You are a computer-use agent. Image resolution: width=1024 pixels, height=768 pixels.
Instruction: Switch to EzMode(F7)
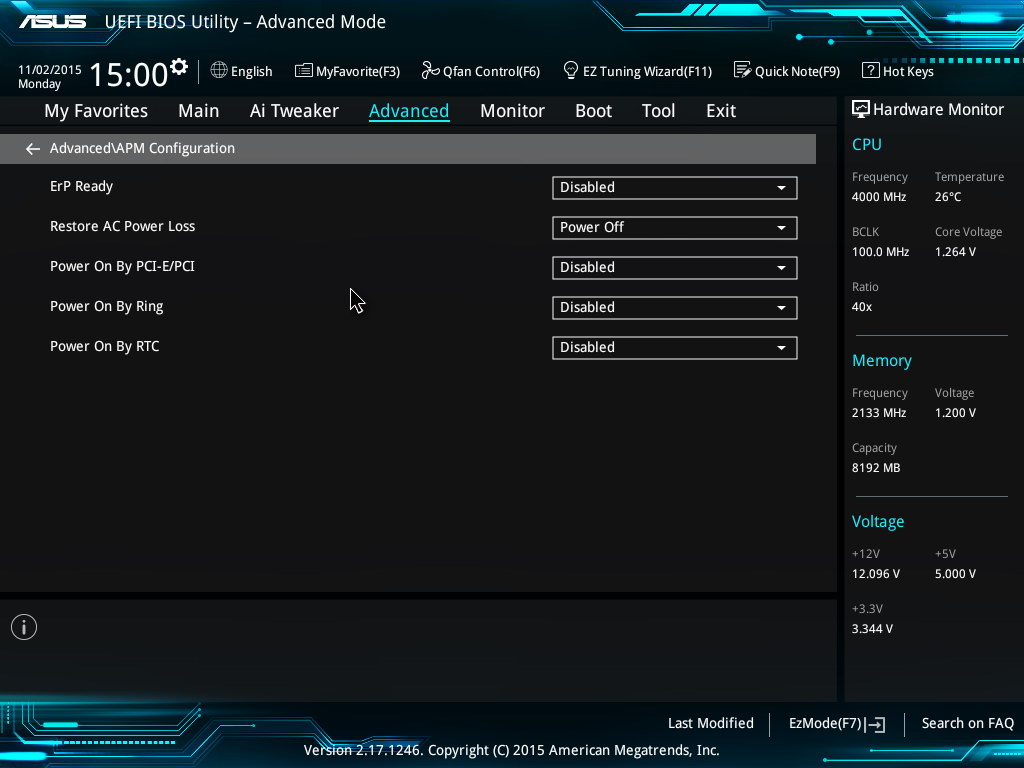(836, 723)
